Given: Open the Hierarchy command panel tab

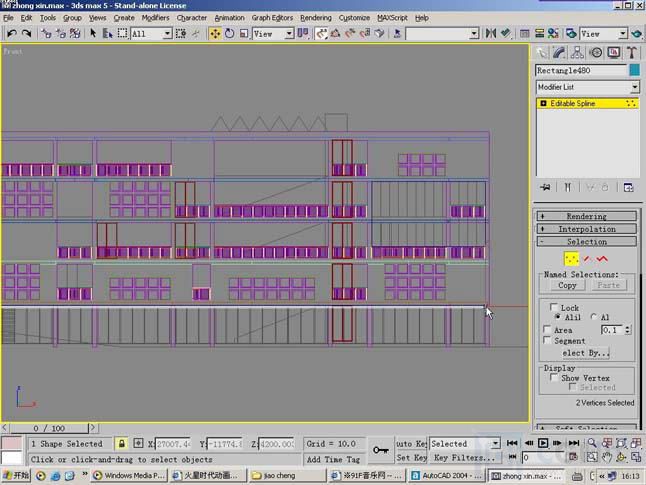Looking at the screenshot, I should (577, 52).
